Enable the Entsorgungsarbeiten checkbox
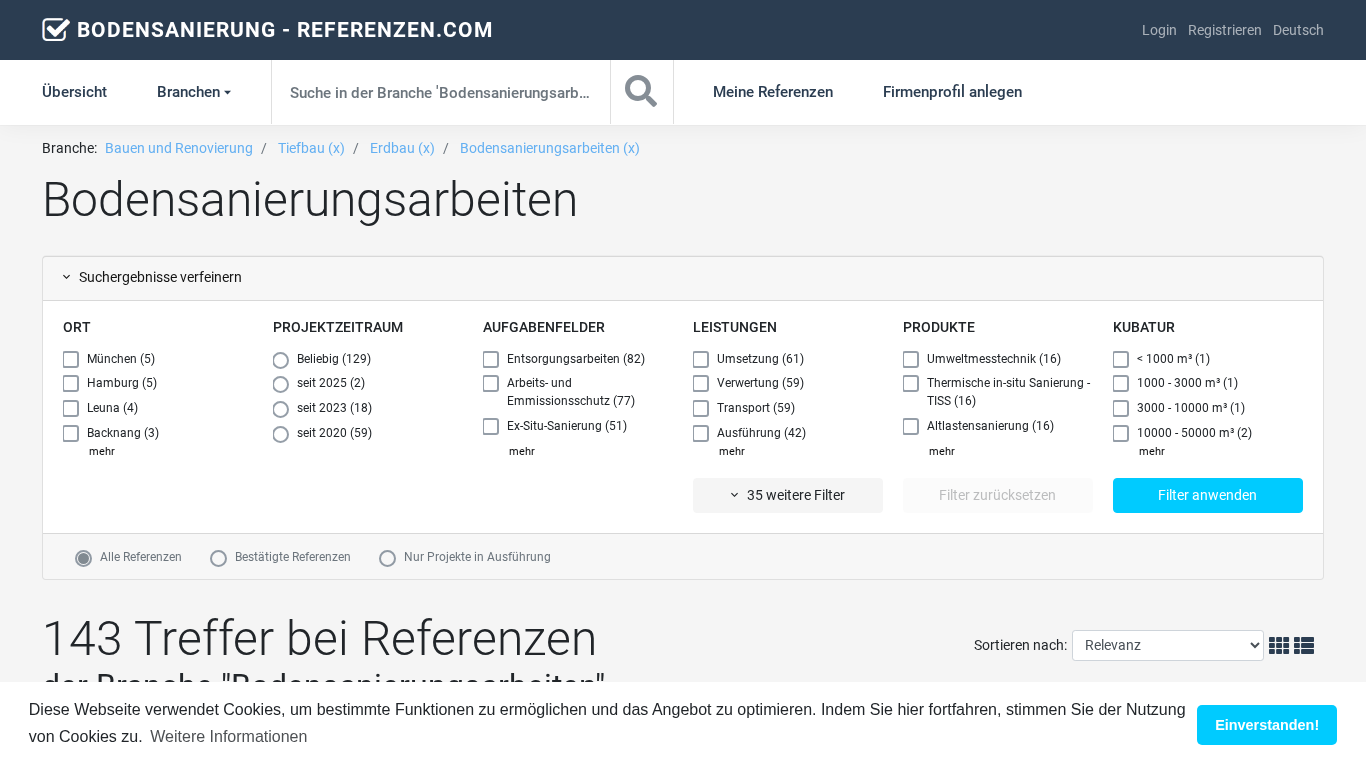 click(491, 360)
